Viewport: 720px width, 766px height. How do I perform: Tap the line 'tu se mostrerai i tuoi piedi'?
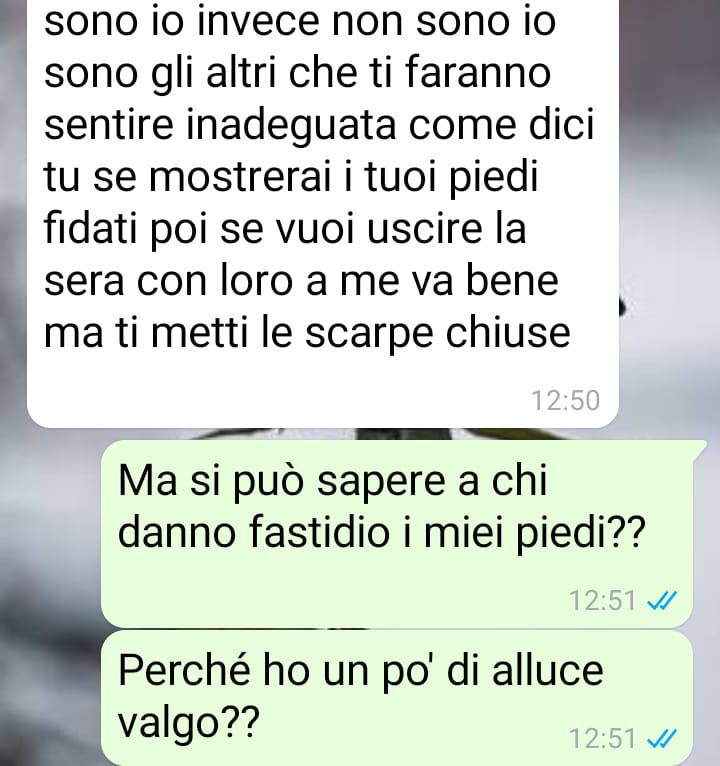point(291,178)
